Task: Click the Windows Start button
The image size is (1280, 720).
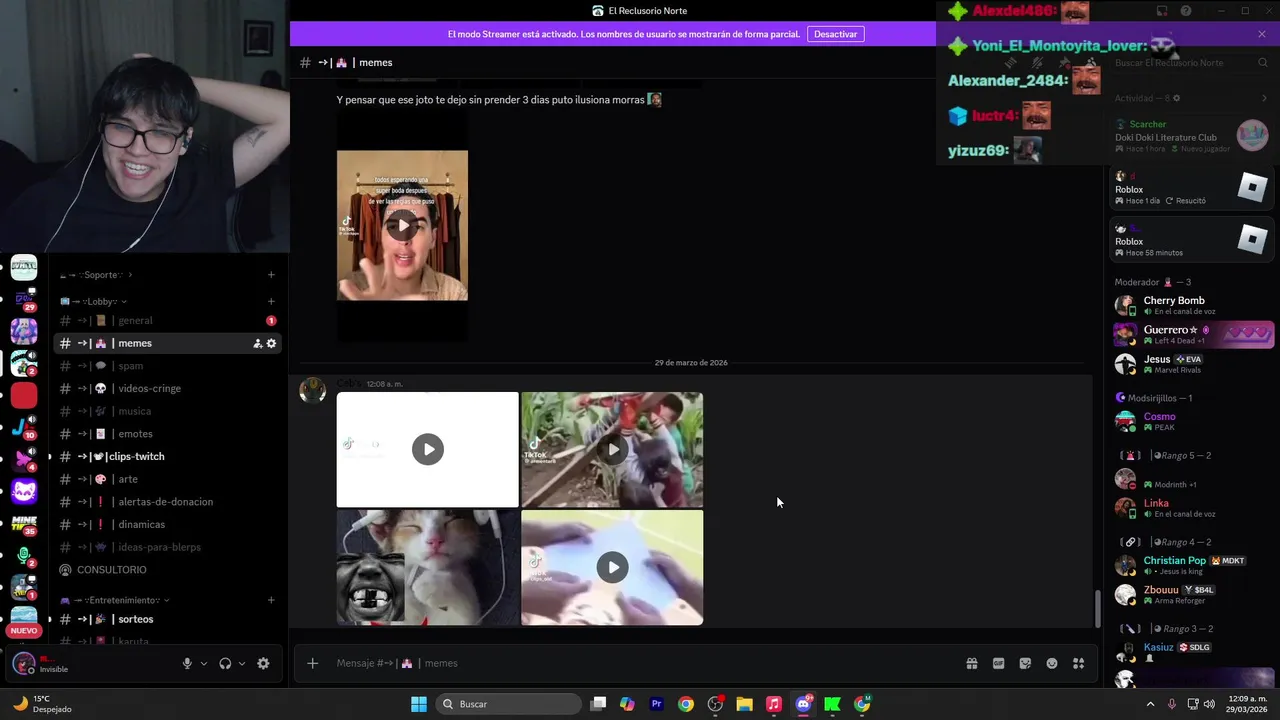Action: tap(419, 704)
